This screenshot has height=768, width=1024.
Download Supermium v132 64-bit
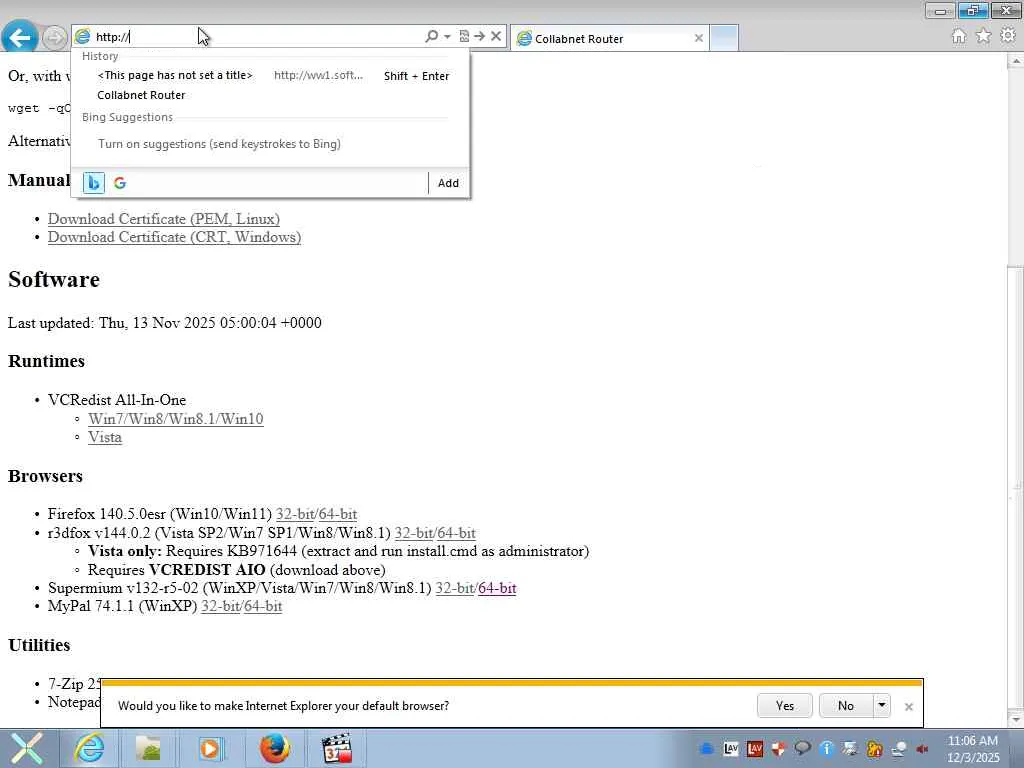tap(497, 588)
